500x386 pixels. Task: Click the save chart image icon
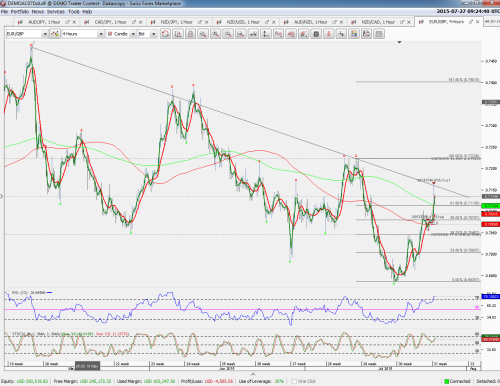click(x=366, y=34)
